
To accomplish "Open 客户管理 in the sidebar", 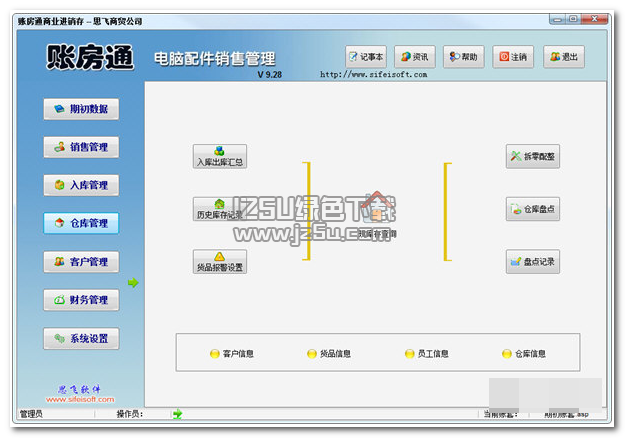I will (81, 262).
